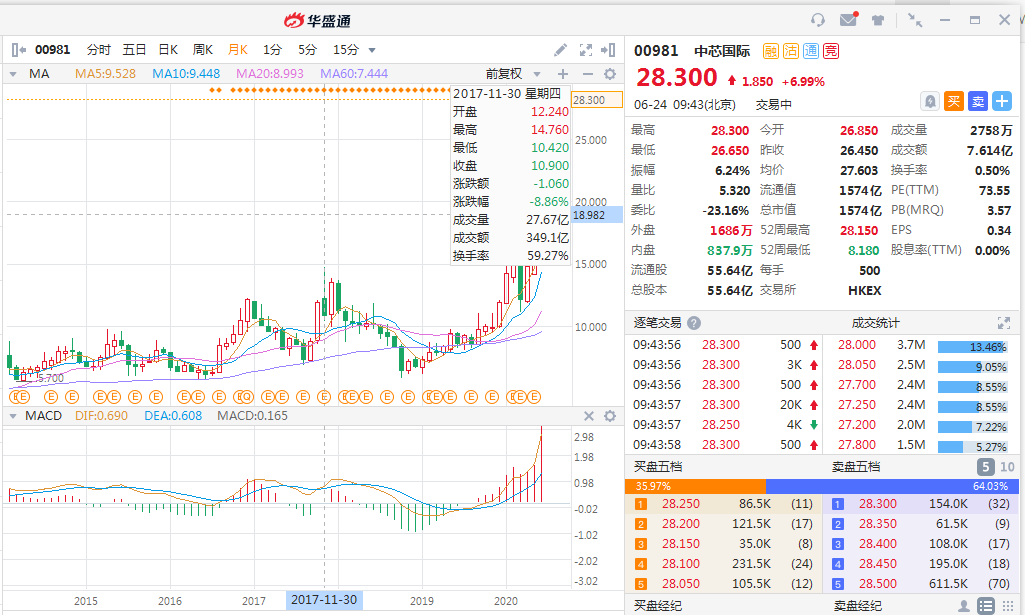Open the skin theme shirt icon
The width and height of the screenshot is (1025, 615).
click(878, 20)
